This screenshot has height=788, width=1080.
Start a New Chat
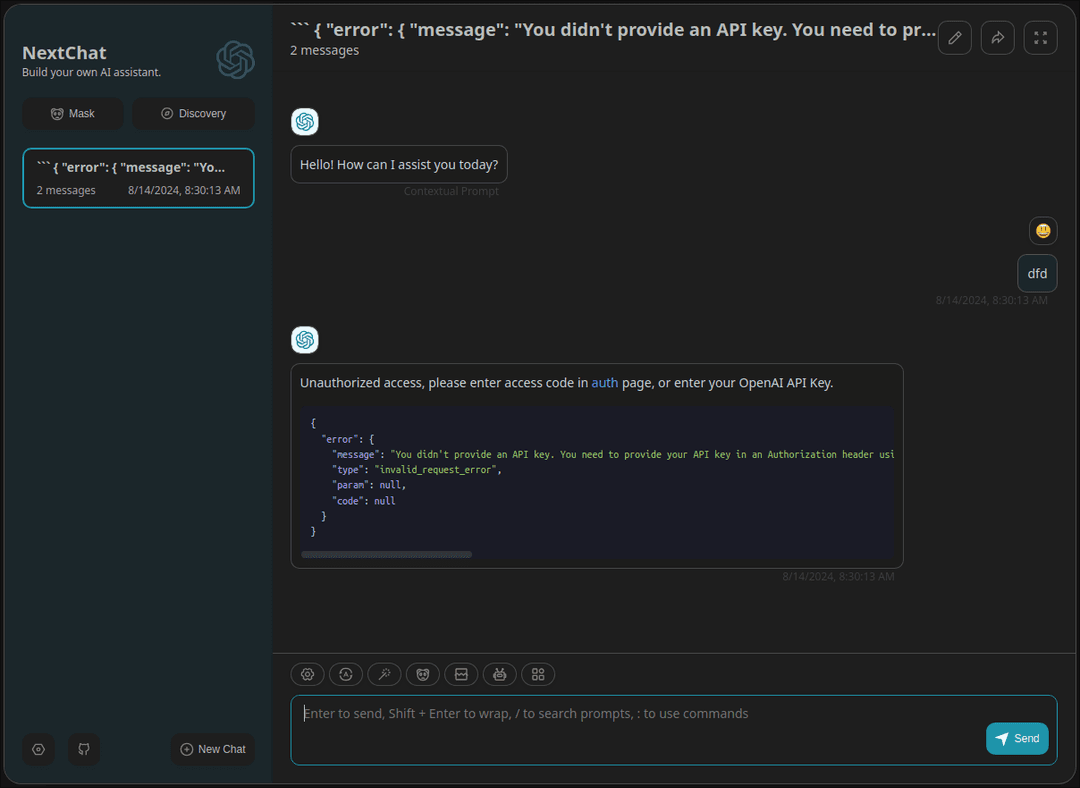(x=213, y=749)
